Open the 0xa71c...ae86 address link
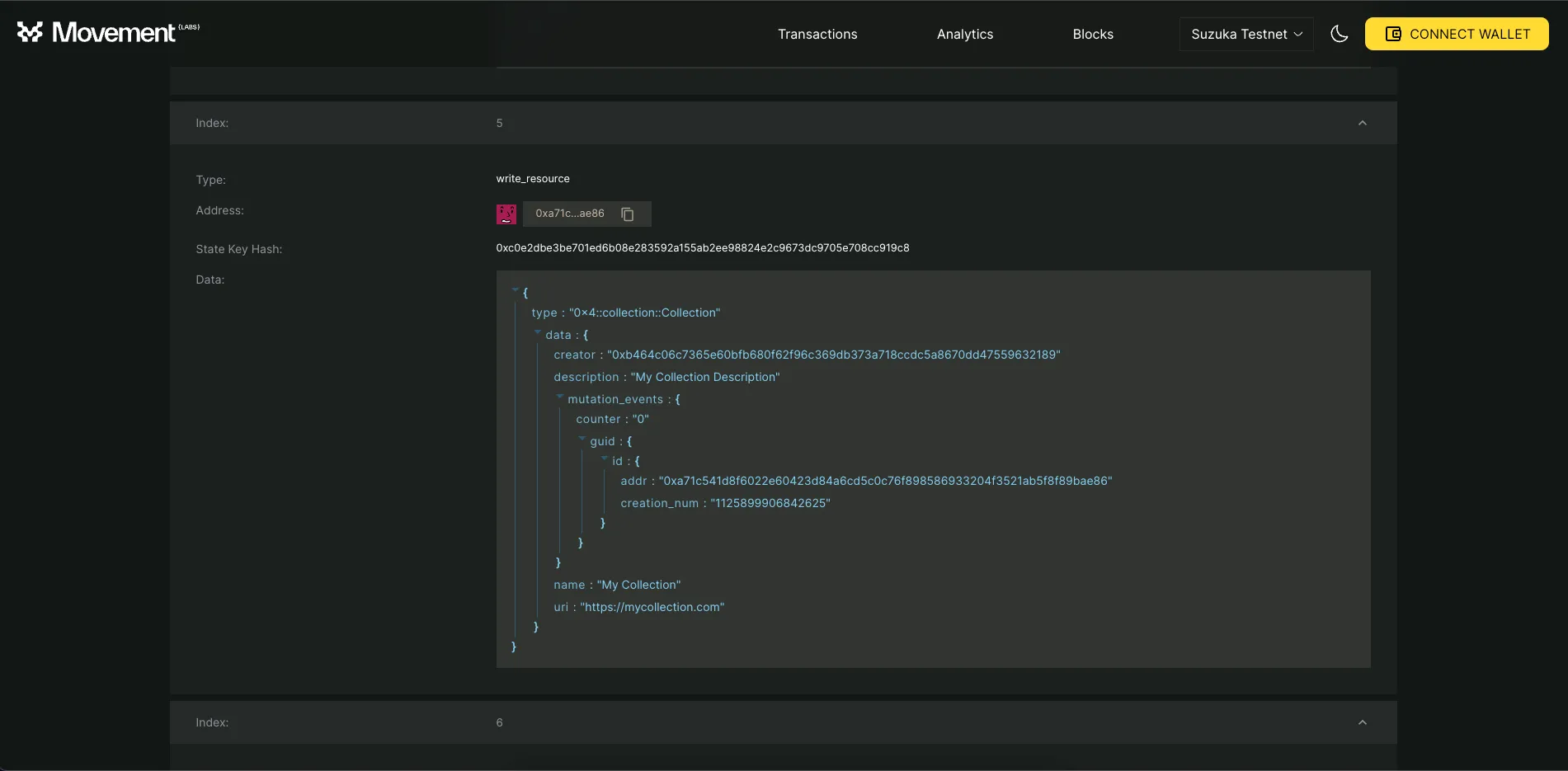 pyautogui.click(x=570, y=214)
